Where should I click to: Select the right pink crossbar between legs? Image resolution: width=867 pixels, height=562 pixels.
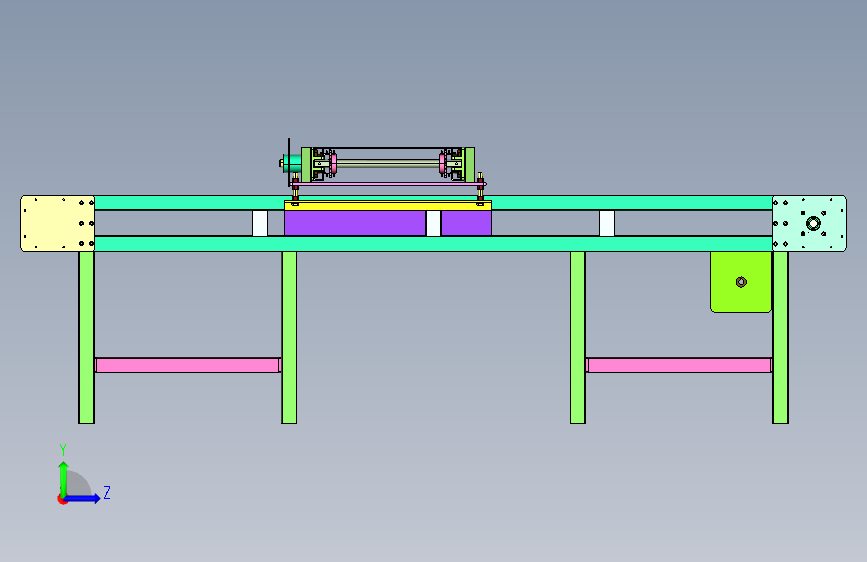pos(679,365)
